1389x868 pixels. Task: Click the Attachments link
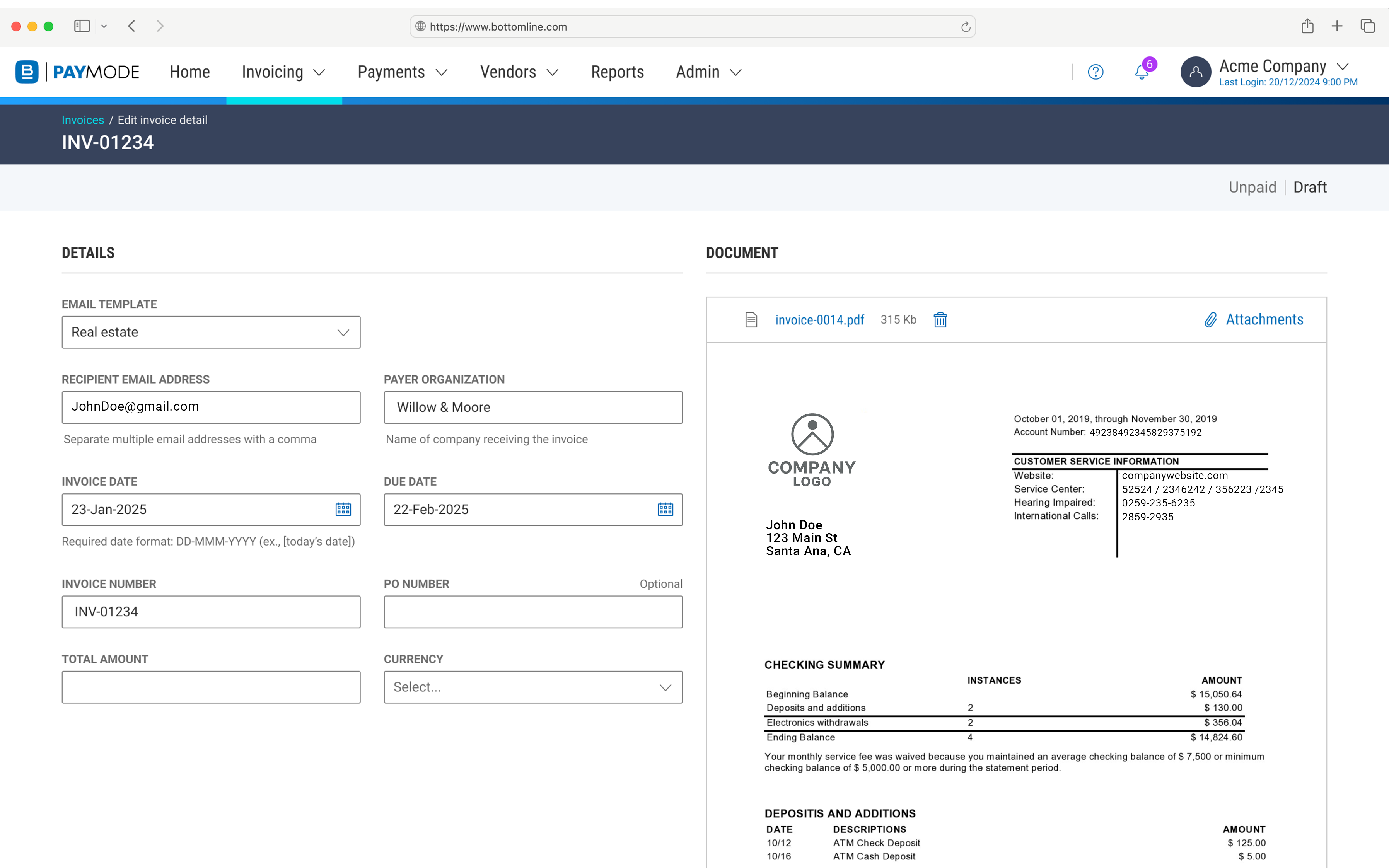point(1264,320)
